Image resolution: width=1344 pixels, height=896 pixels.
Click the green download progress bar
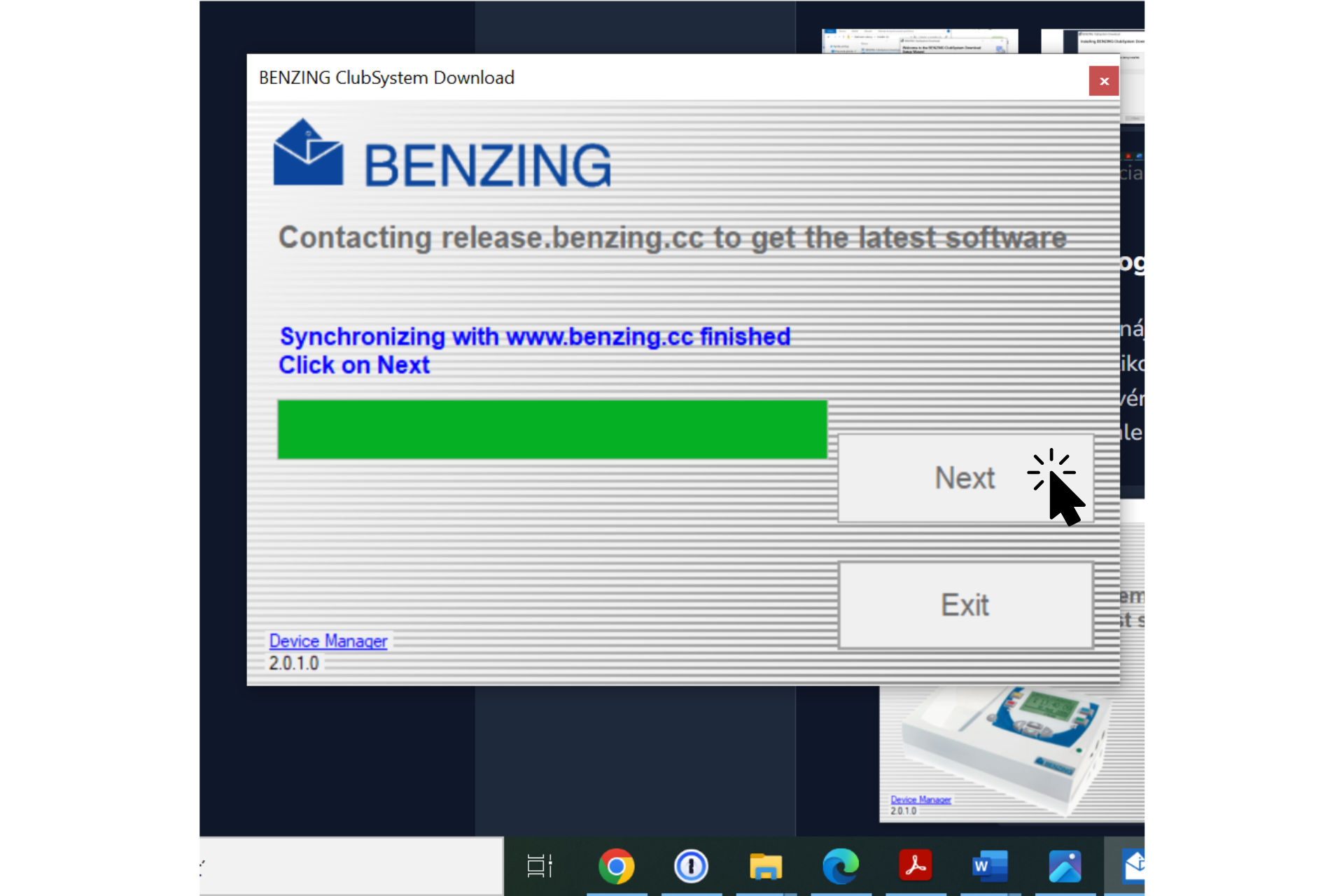pyautogui.click(x=552, y=430)
